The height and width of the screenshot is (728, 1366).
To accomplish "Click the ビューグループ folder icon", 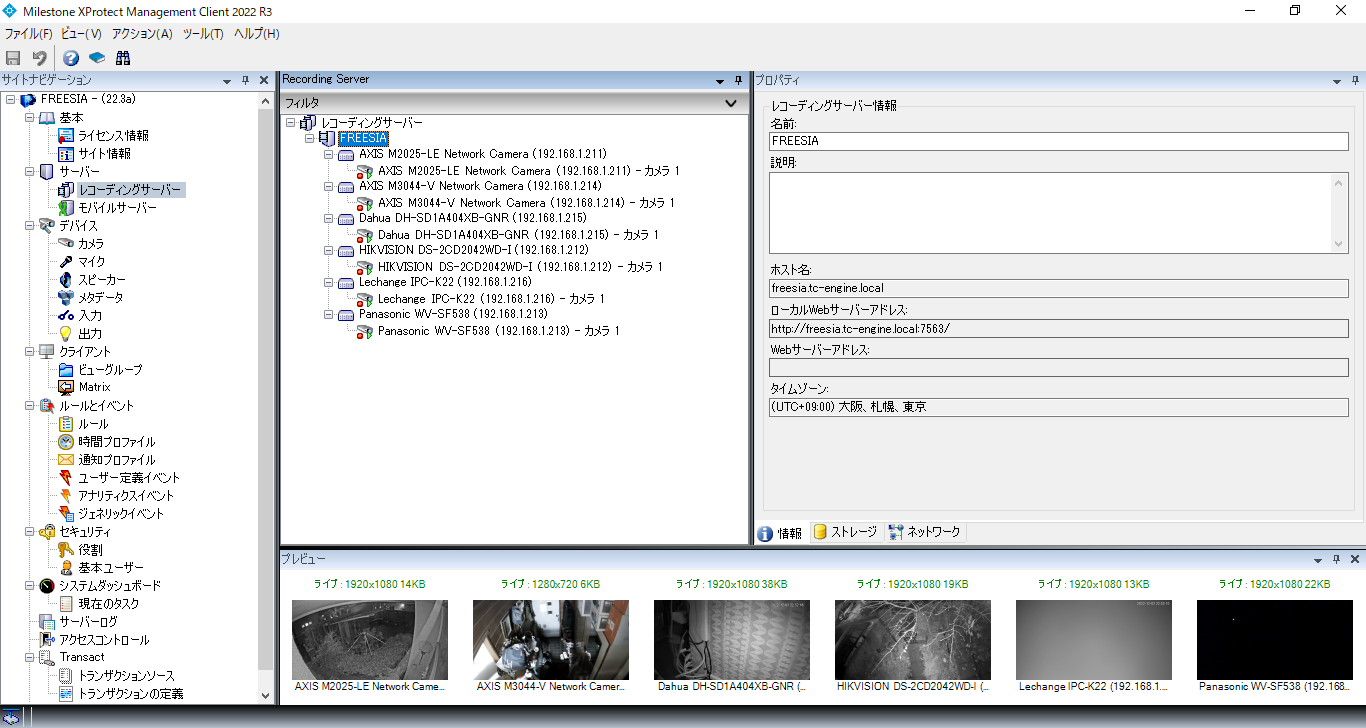I will point(66,370).
